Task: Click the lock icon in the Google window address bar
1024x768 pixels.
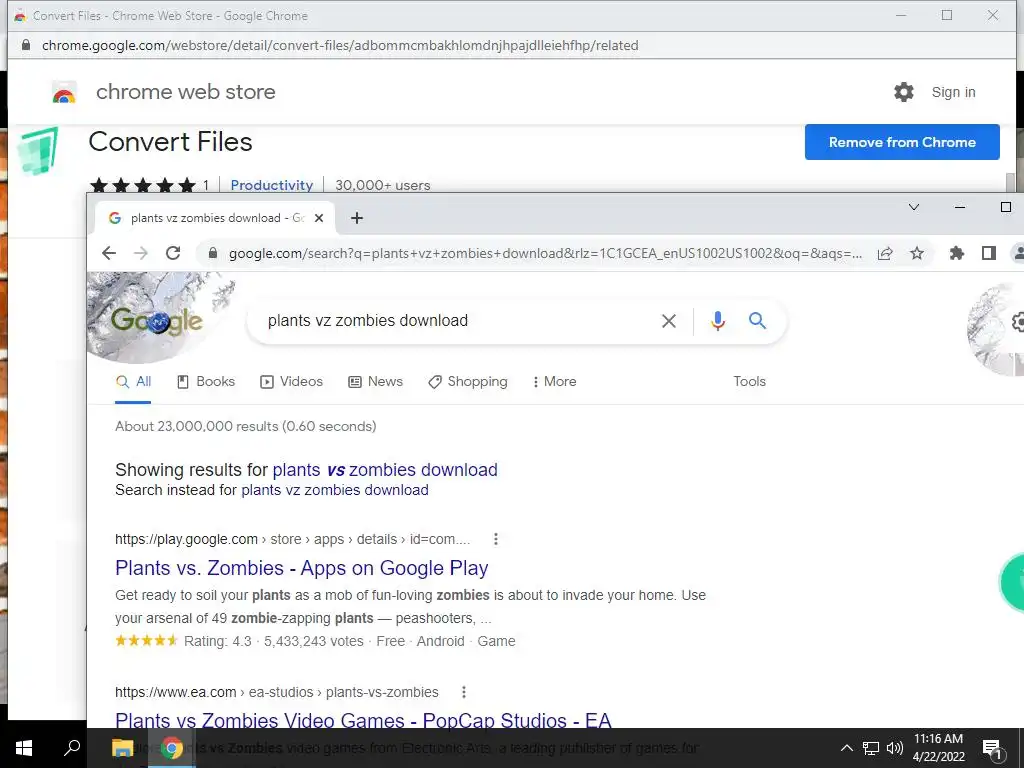Action: coord(213,253)
